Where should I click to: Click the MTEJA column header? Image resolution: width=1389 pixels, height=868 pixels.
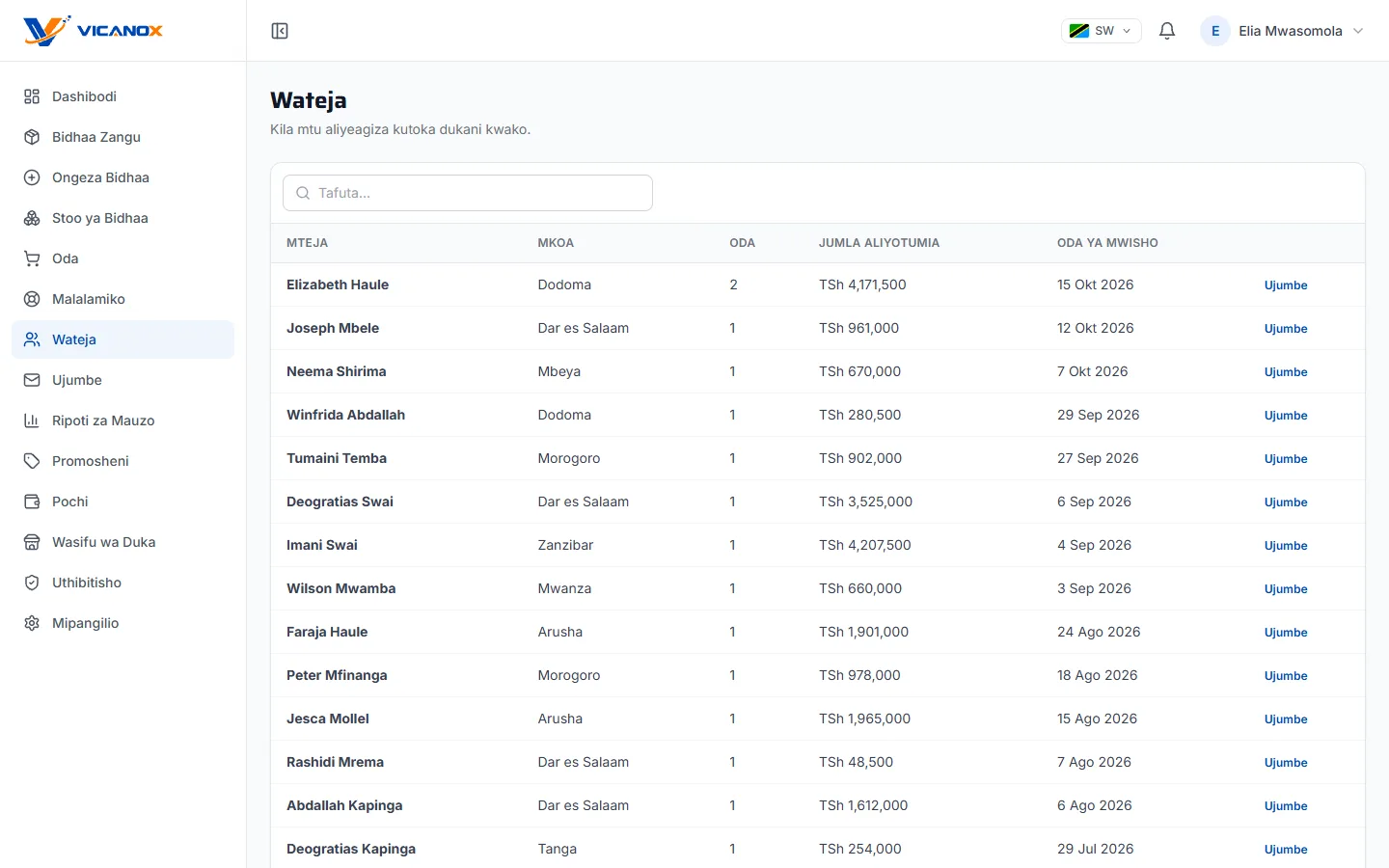(x=307, y=243)
